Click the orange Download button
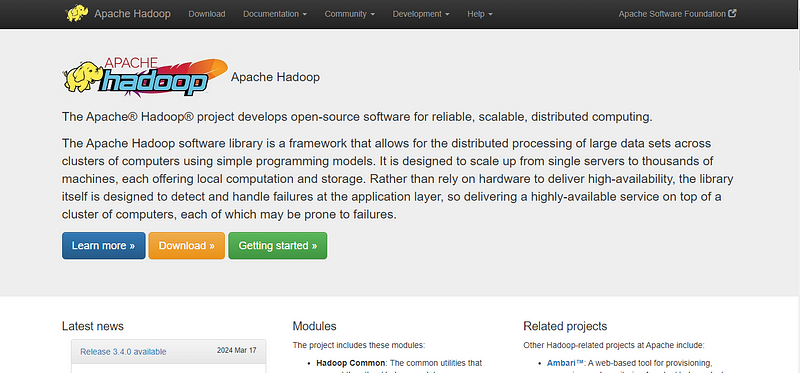800x373 pixels. (x=187, y=245)
